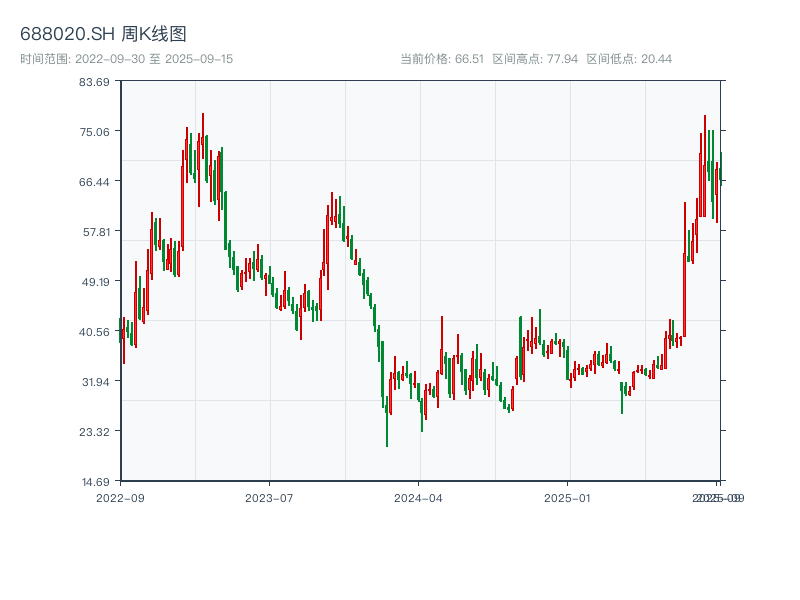Viewport: 800px width, 600px height.
Task: Click the 当前价格: 66.51 label
Action: coord(442,59)
